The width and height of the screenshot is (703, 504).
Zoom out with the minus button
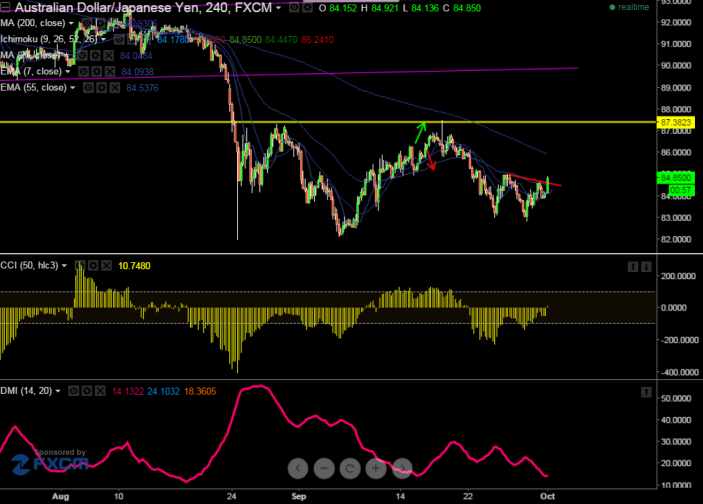(x=324, y=469)
